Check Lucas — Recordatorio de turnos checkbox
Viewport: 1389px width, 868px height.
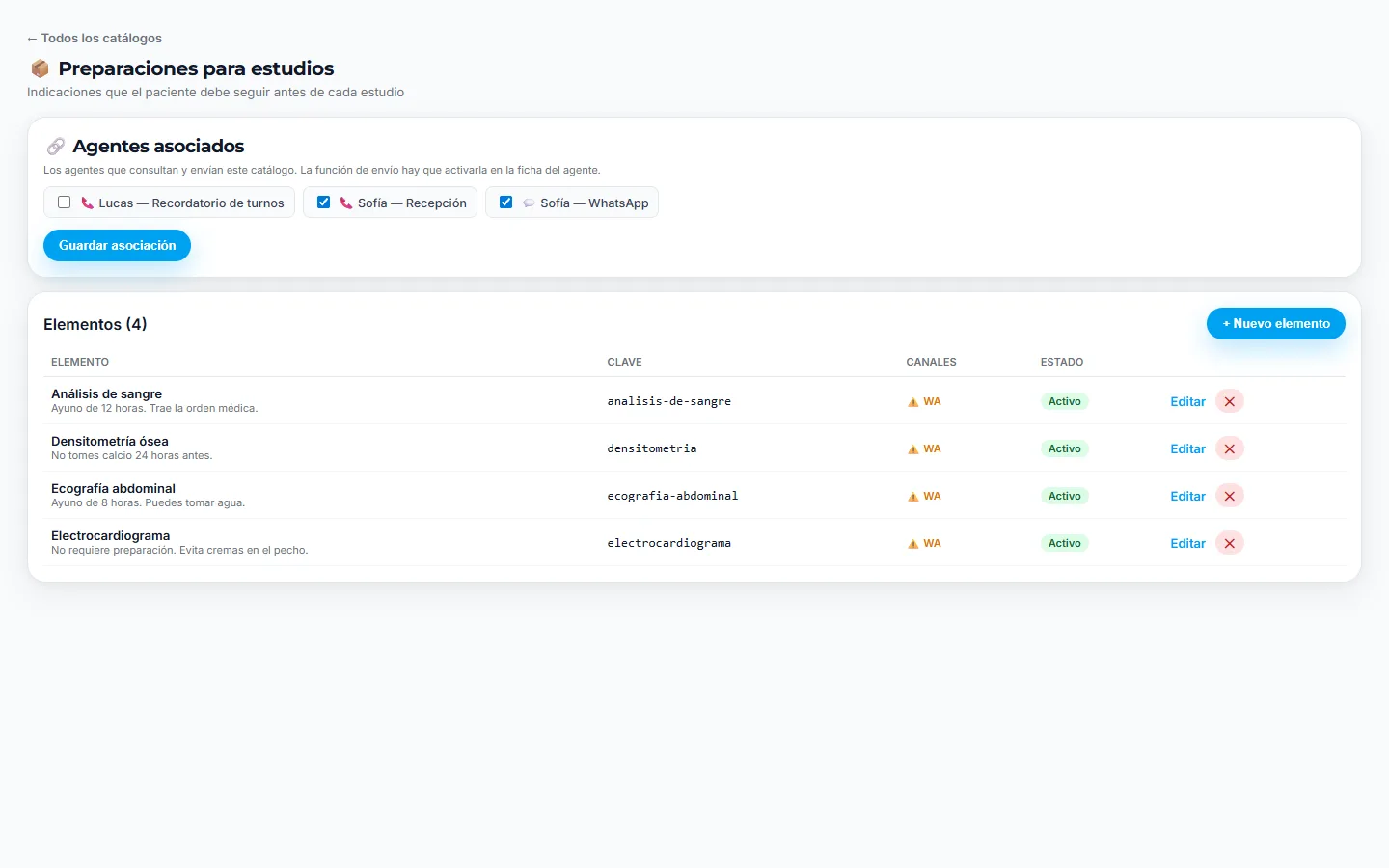click(x=64, y=202)
